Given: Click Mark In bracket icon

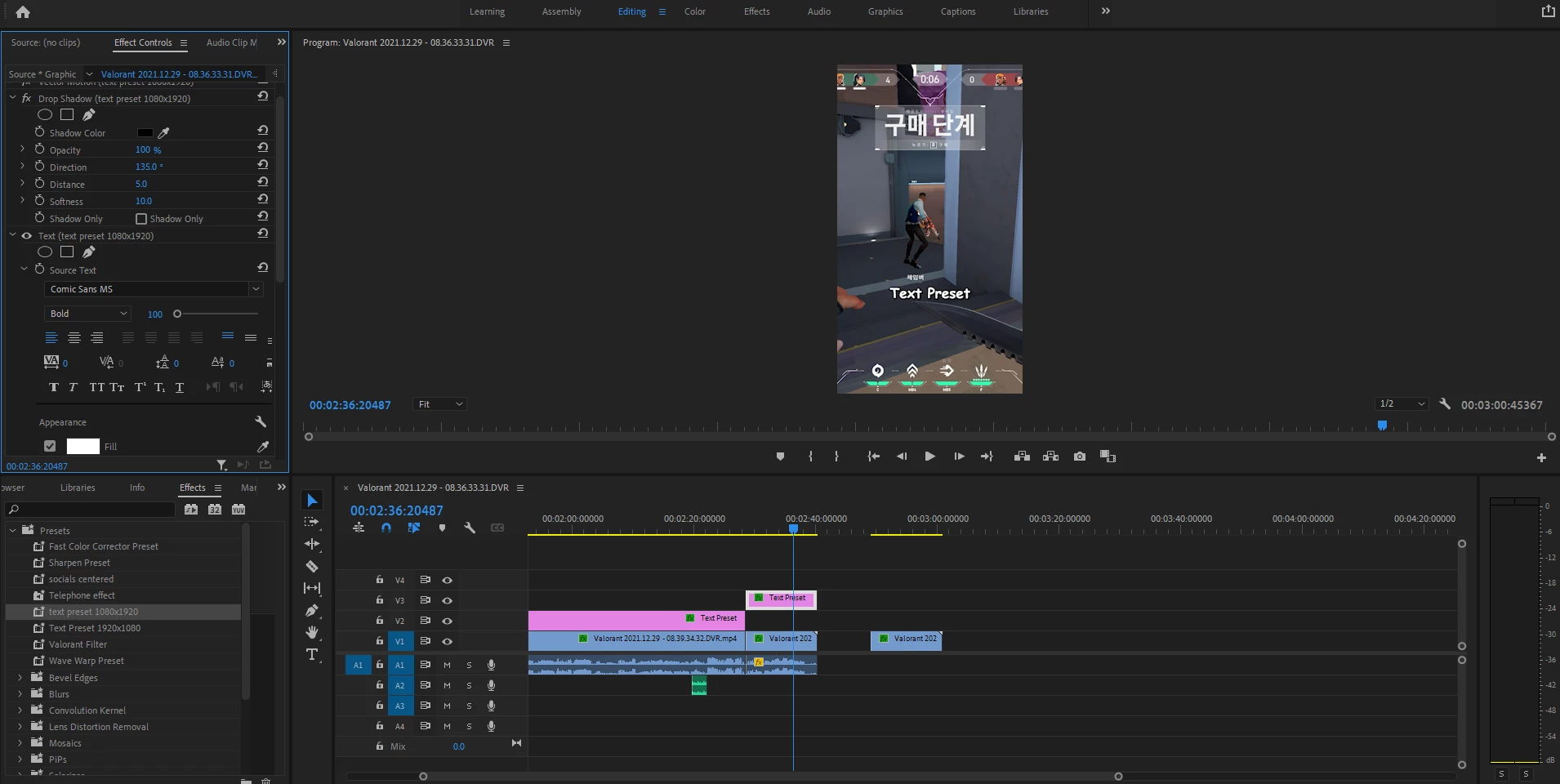Looking at the screenshot, I should tap(810, 457).
